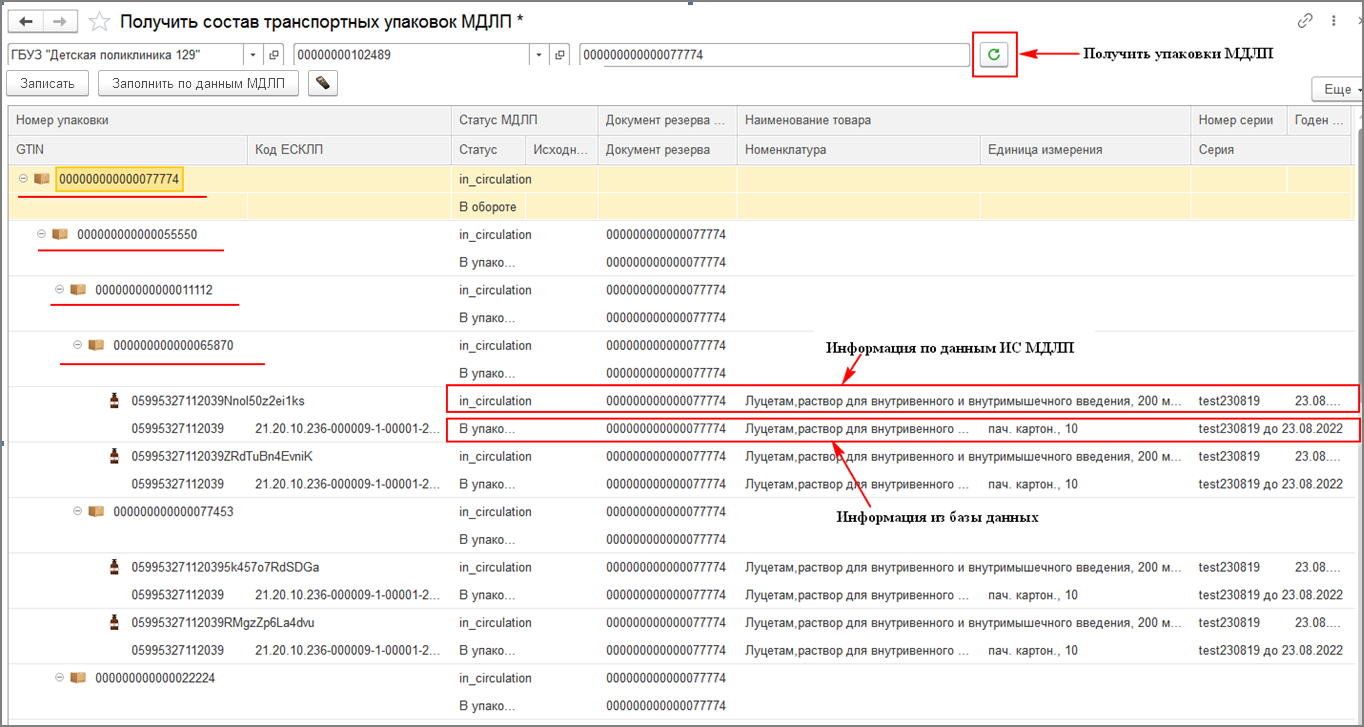This screenshot has width=1364, height=727.
Task: Open organization field selection button
Action: [276, 55]
